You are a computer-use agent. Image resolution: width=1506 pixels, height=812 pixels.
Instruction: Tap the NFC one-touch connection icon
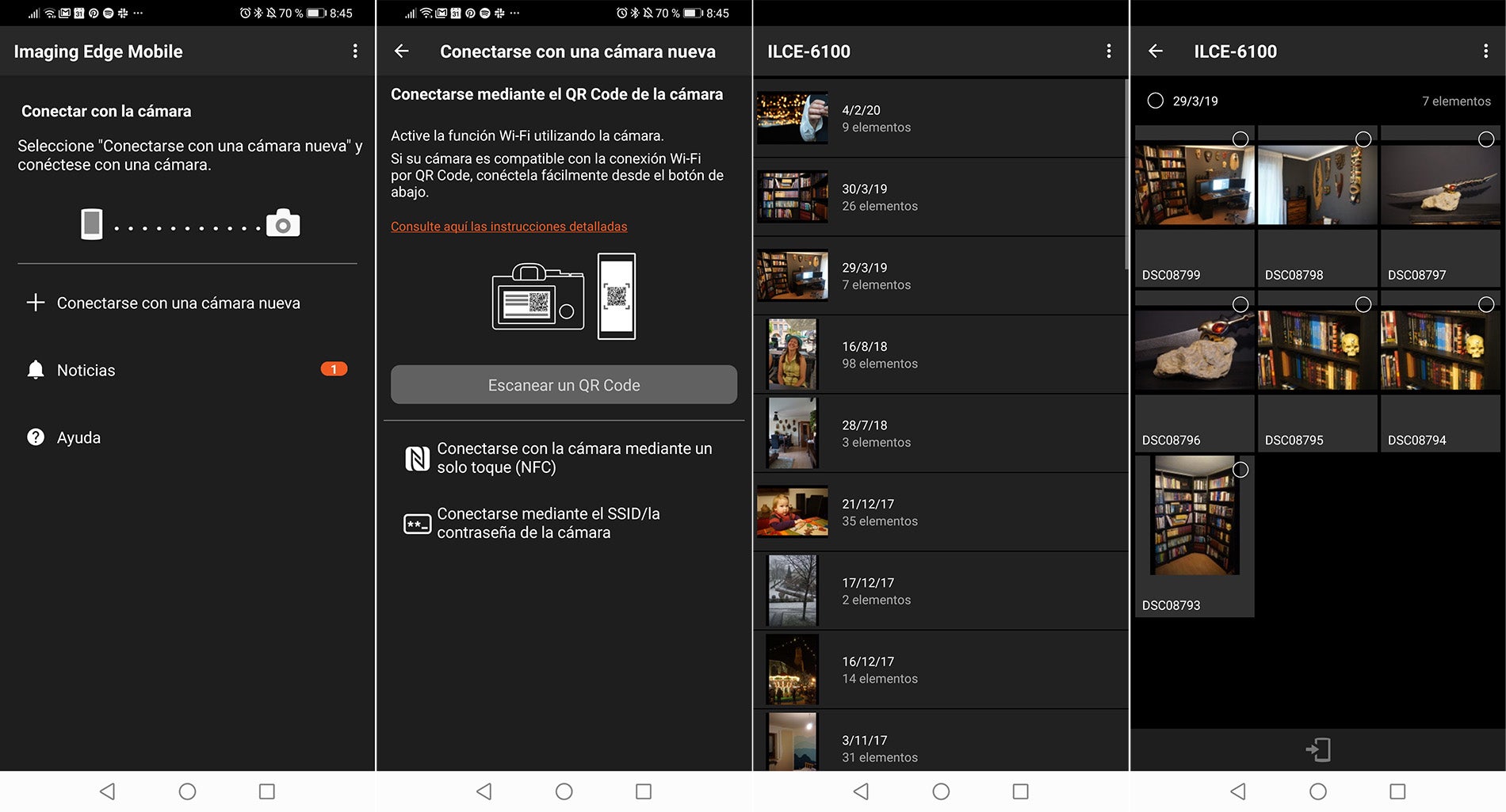click(417, 458)
